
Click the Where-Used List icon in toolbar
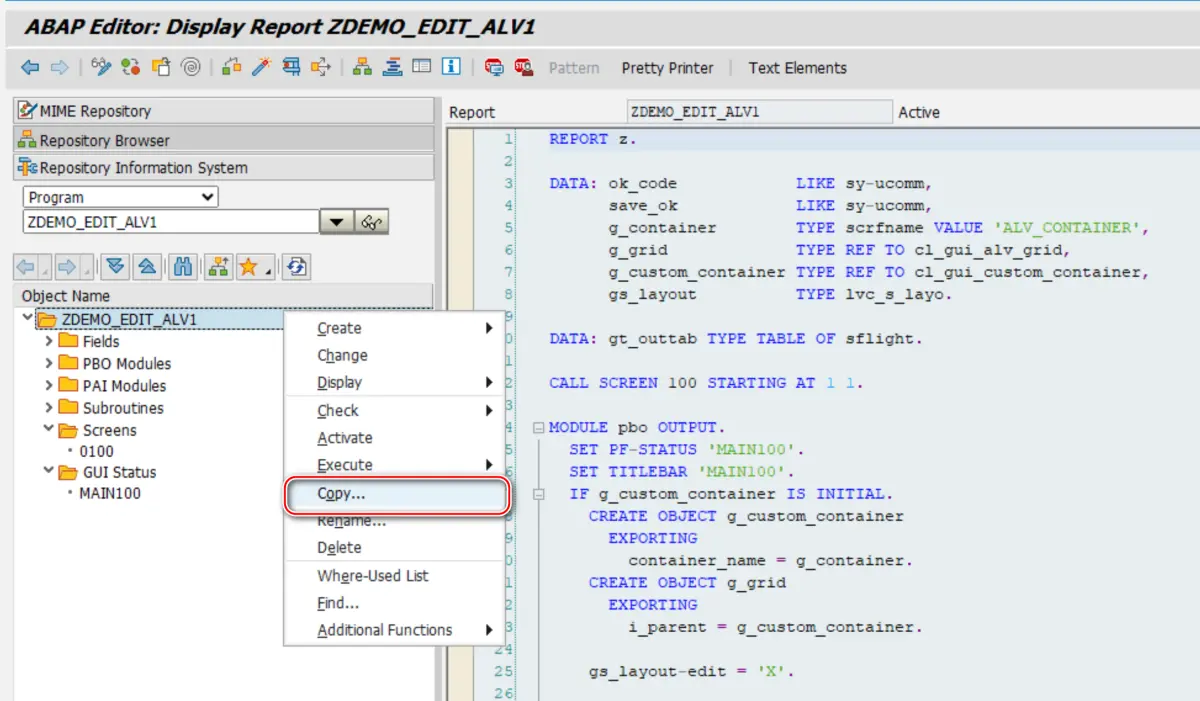pos(321,67)
